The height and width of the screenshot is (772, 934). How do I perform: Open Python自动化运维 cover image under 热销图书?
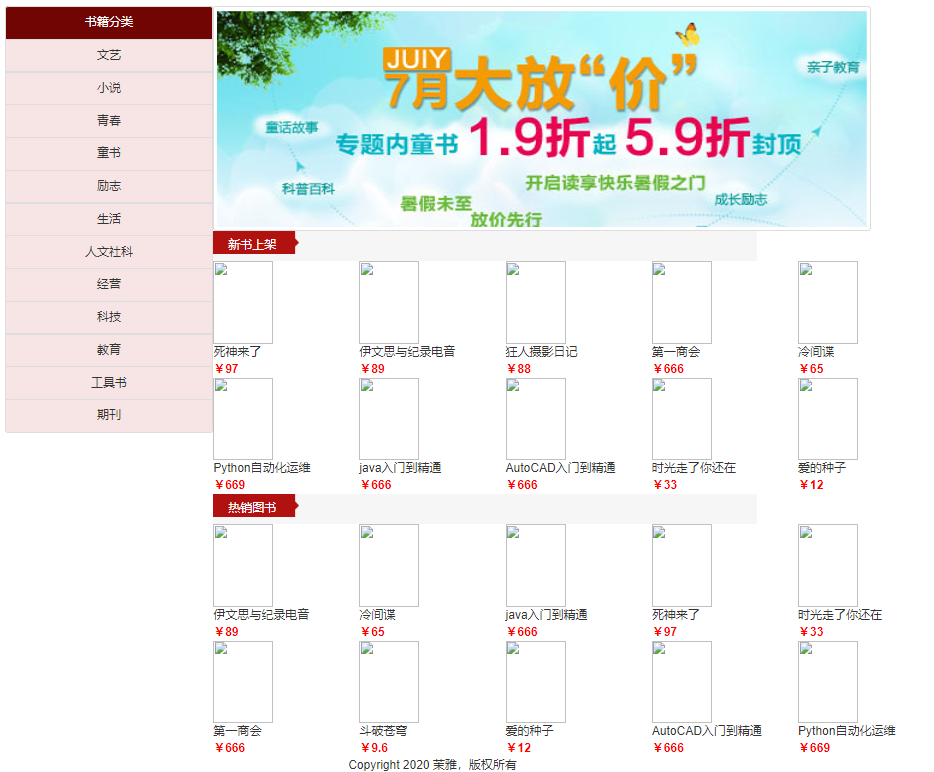coord(828,682)
